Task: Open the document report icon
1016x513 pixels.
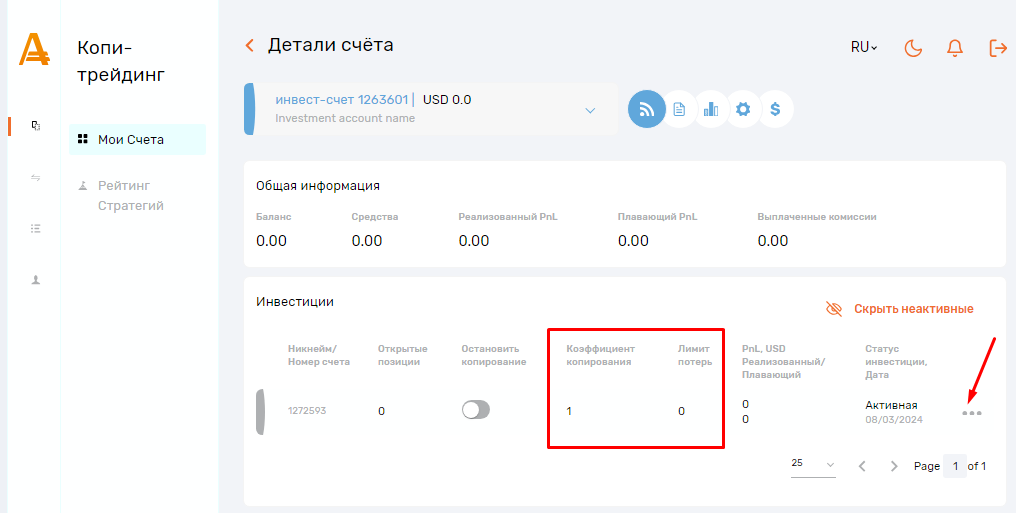Action: [679, 109]
